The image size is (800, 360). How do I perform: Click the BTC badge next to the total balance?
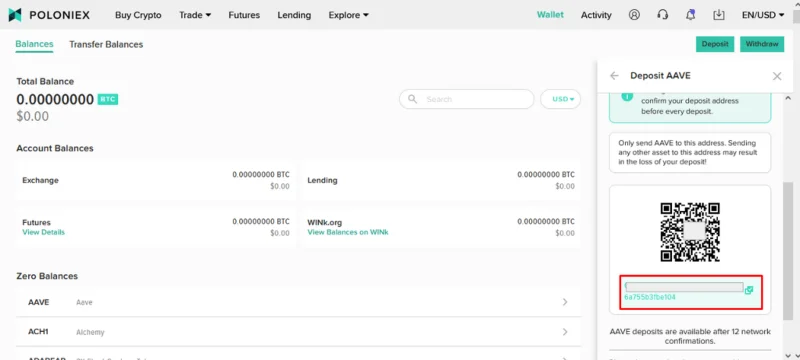point(108,99)
